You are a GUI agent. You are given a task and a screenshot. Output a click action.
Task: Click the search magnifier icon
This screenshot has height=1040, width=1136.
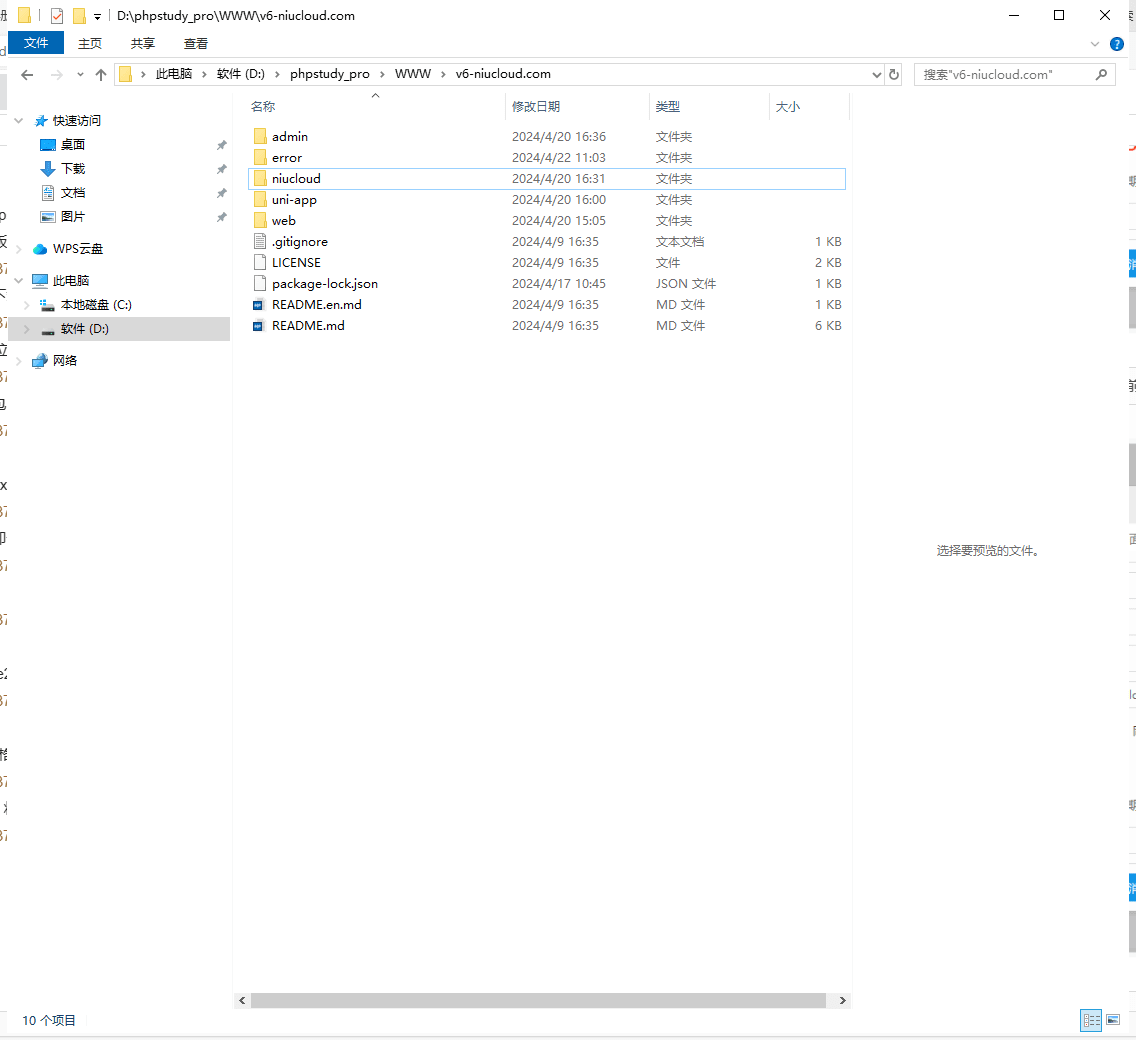1101,75
